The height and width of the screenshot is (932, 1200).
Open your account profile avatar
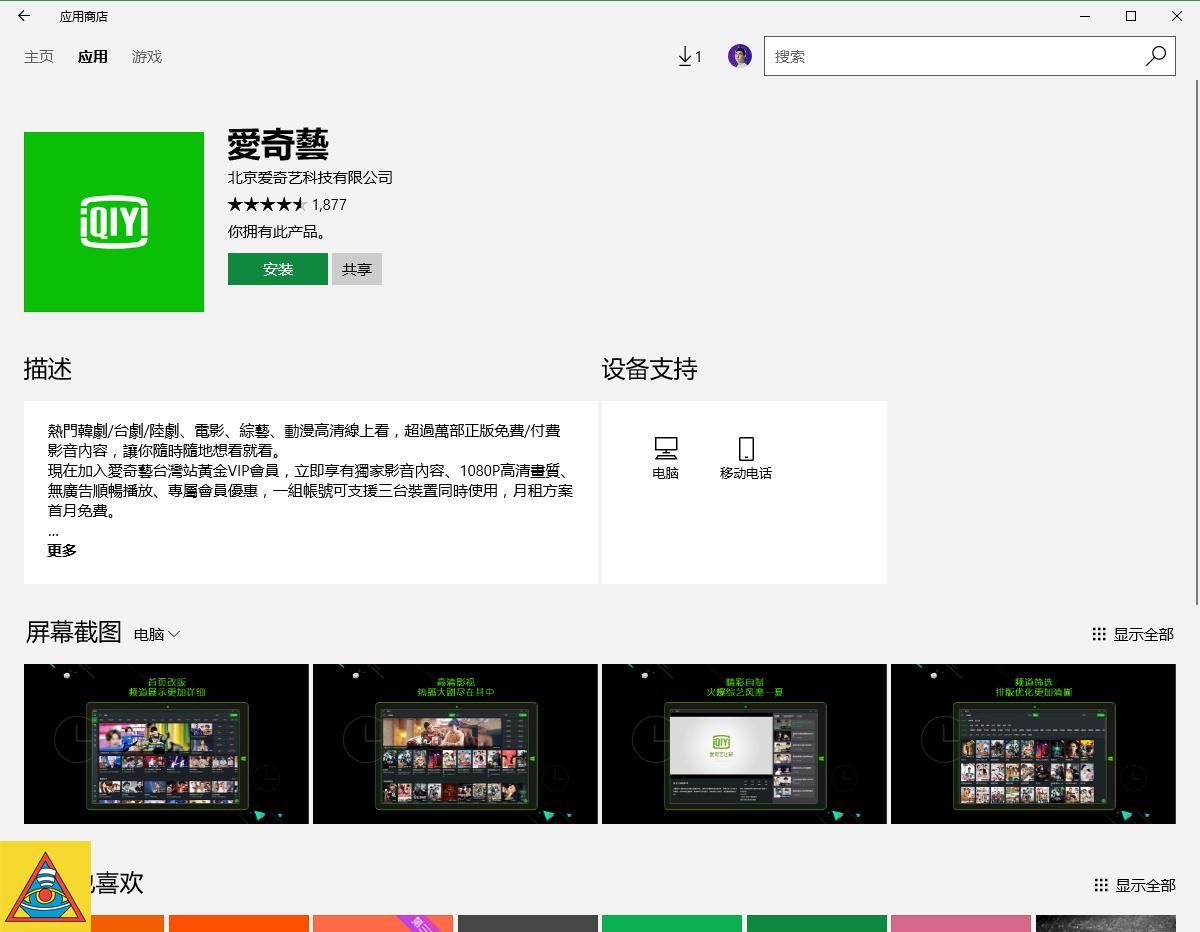[x=739, y=56]
